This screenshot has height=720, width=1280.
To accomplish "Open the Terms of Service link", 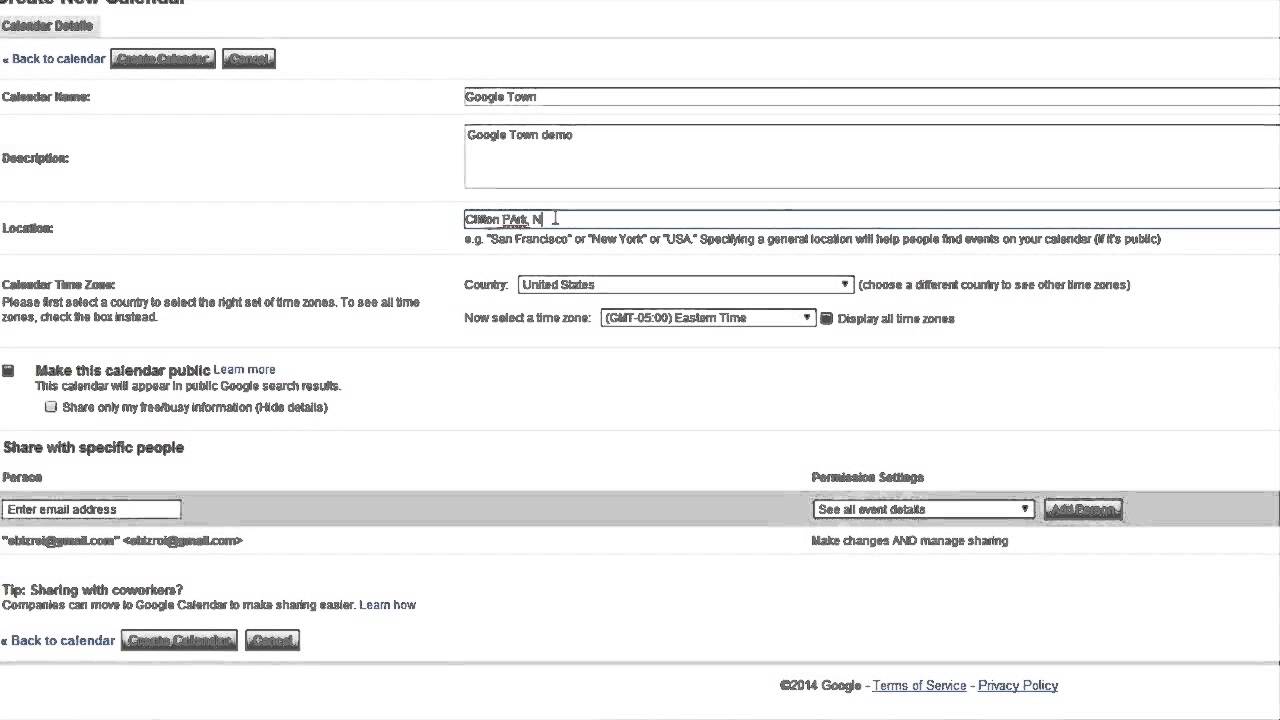I will 919,686.
